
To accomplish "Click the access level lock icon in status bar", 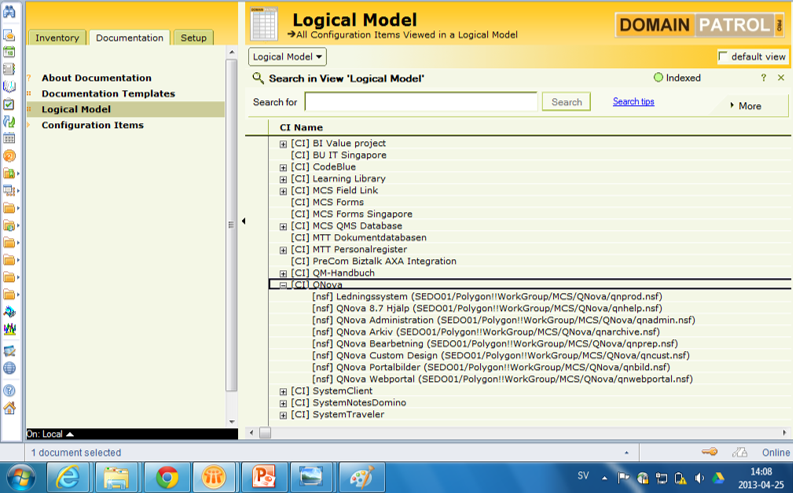I will [739, 452].
